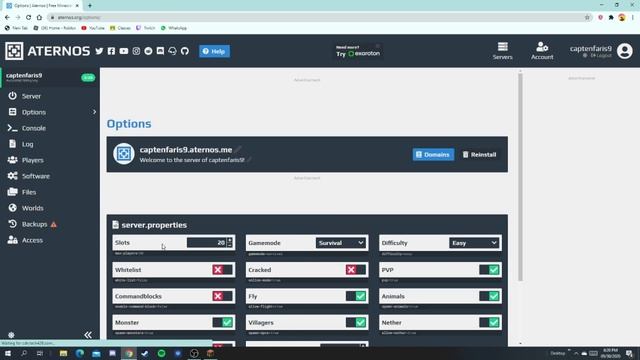
Task: Open a new browser tab
Action: tap(90, 6)
